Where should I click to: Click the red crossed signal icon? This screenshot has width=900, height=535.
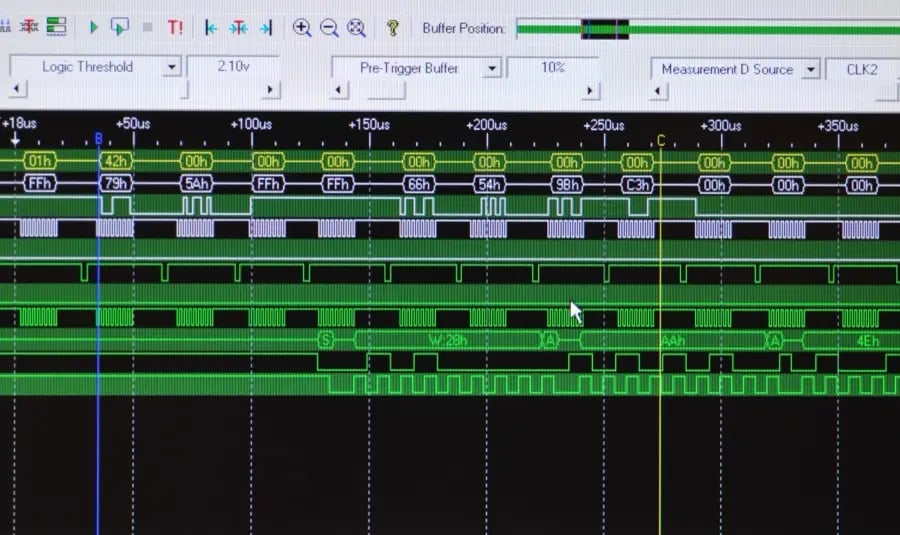(x=29, y=26)
